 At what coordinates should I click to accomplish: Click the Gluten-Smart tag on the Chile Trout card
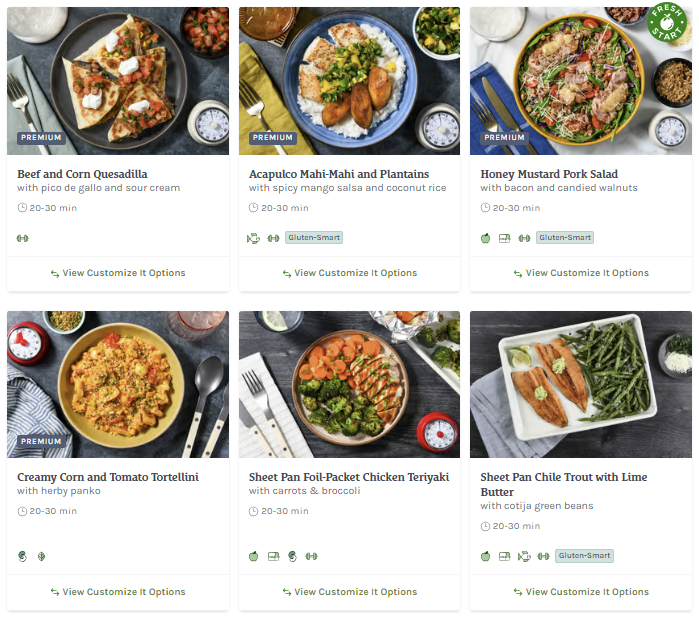tap(584, 556)
